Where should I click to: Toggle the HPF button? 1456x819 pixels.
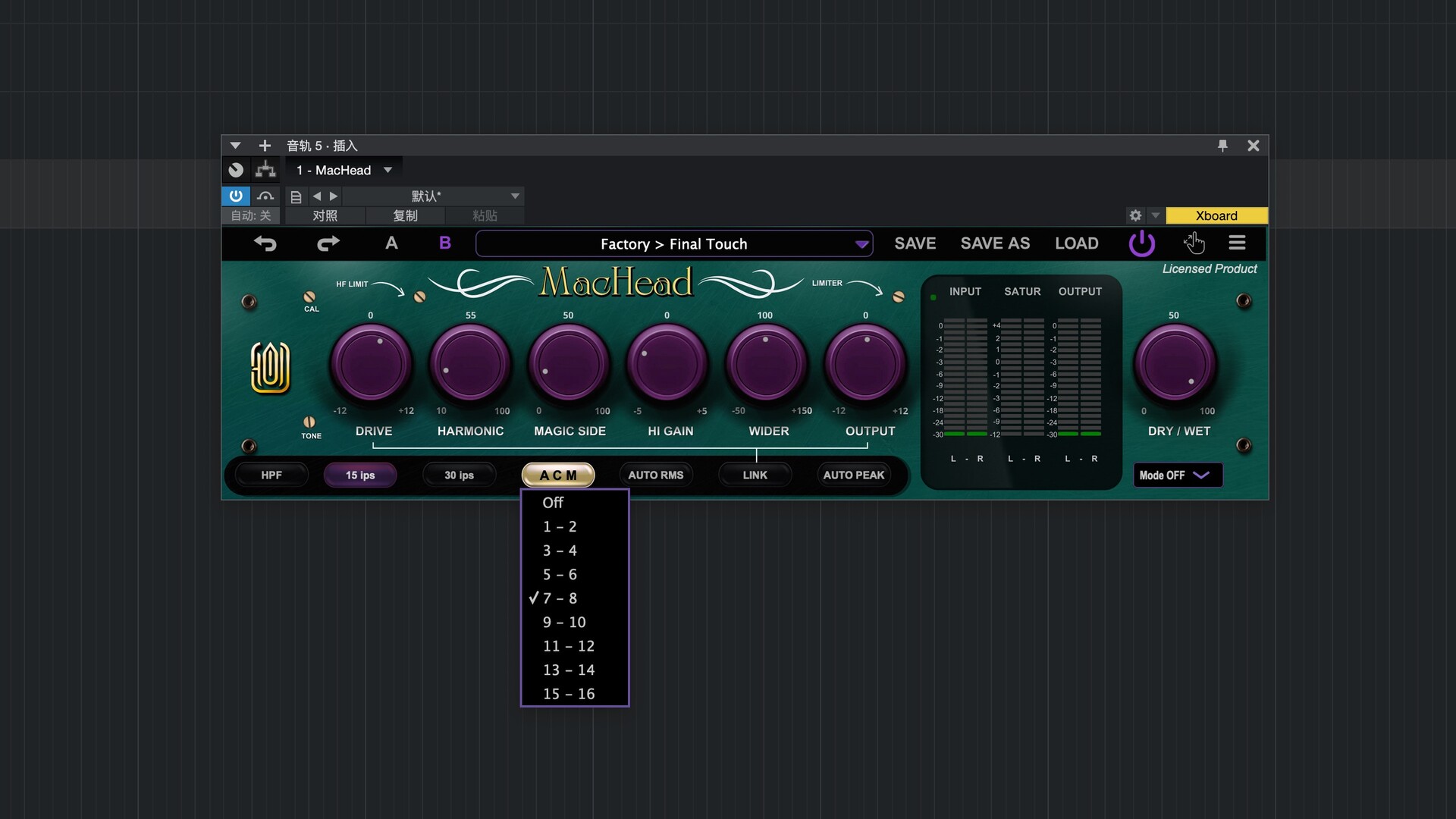pos(271,475)
